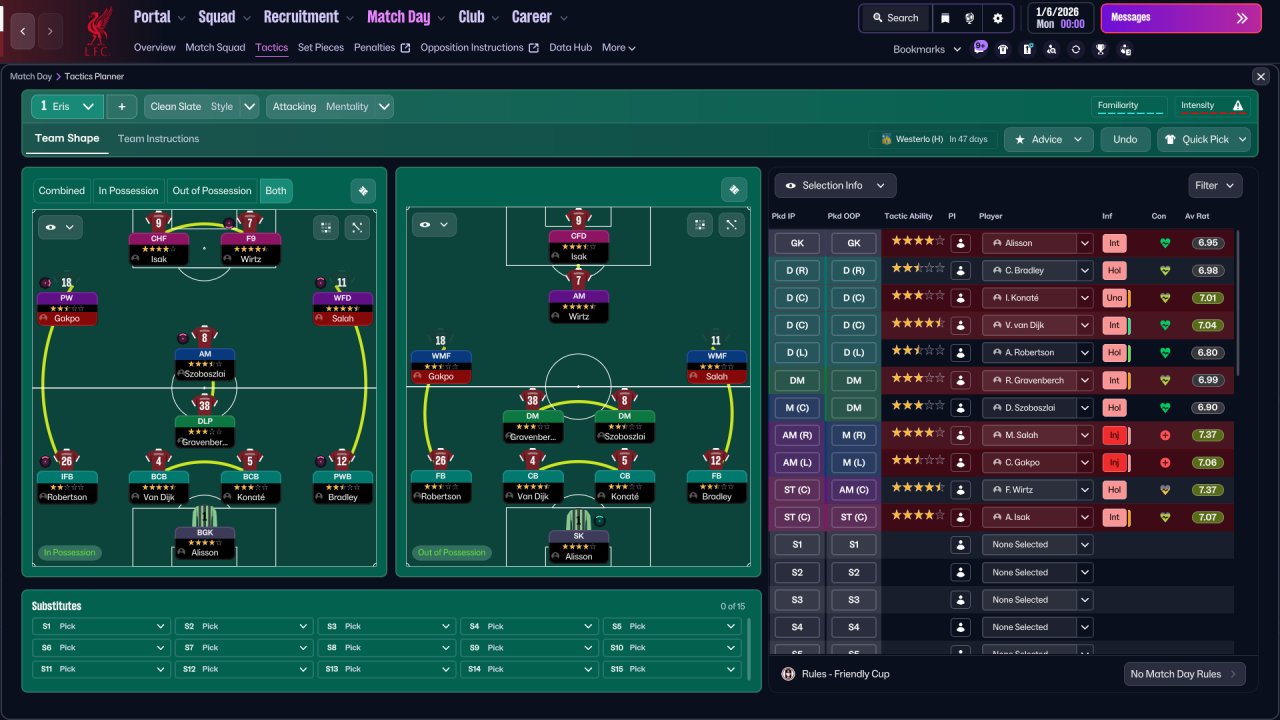Open the chat bubble with the 9+ badge
The height and width of the screenshot is (720, 1280).
click(x=981, y=48)
